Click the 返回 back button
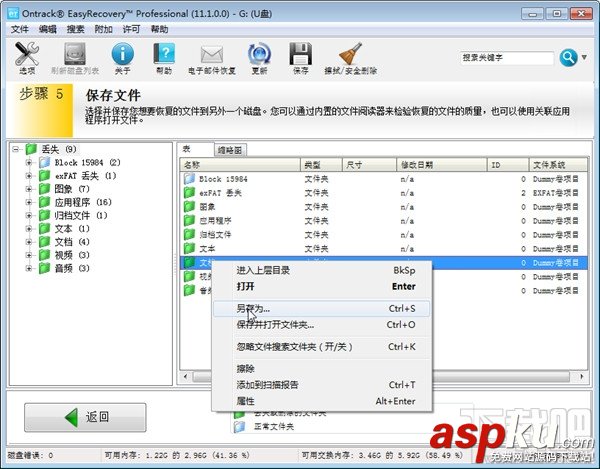The image size is (600, 469). point(85,417)
